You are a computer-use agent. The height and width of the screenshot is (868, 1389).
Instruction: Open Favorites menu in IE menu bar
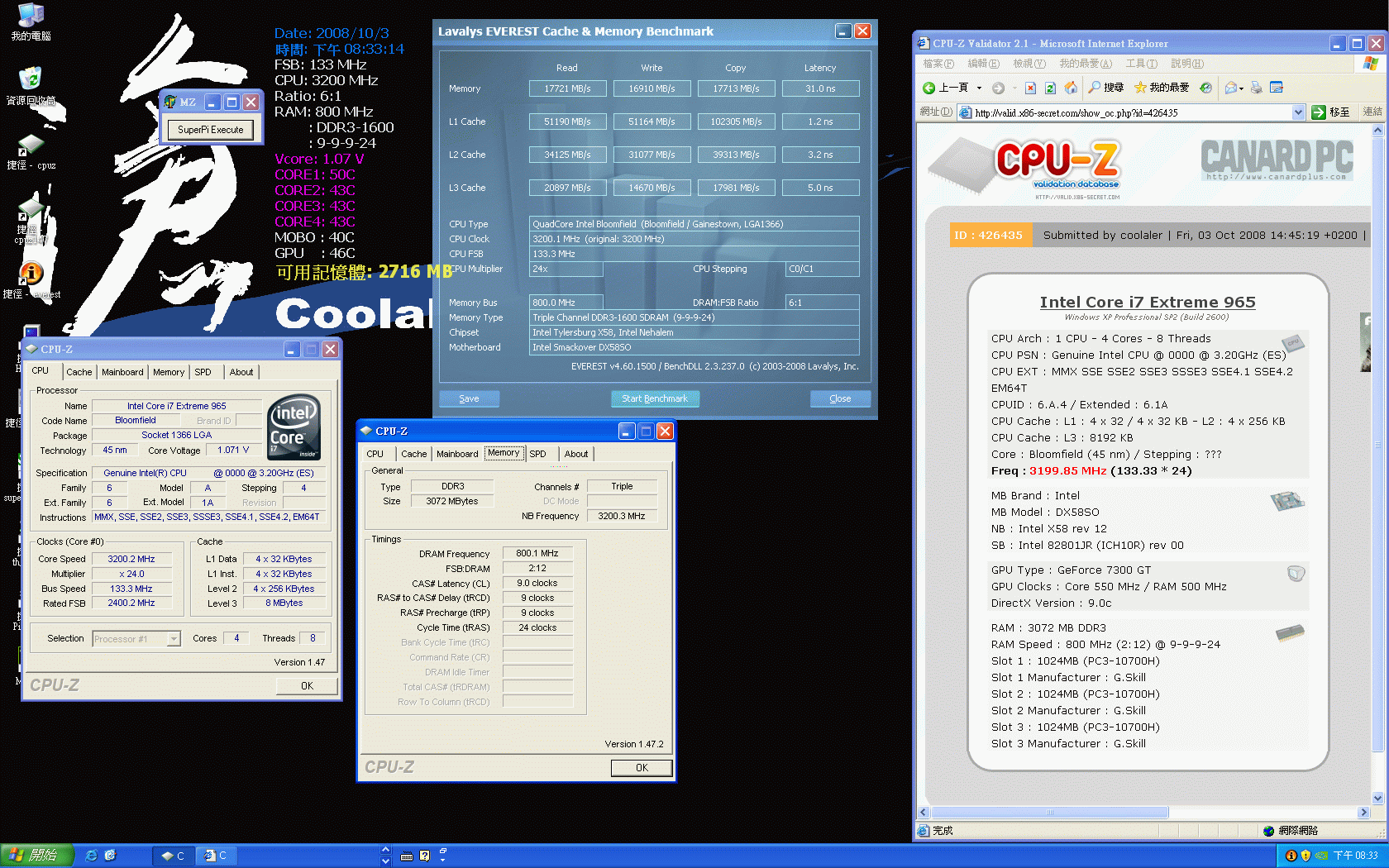tap(1086, 64)
